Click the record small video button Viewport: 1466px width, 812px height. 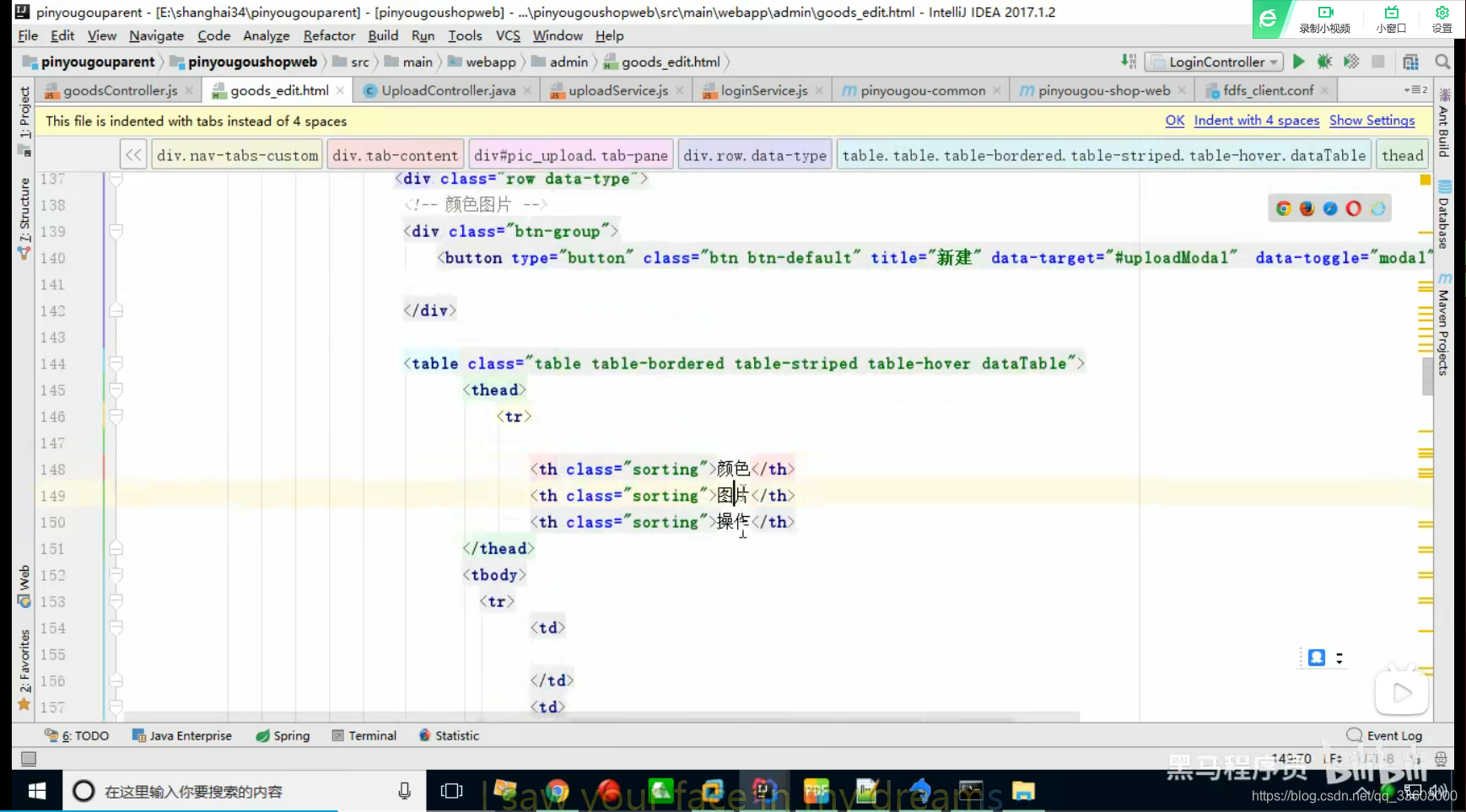coord(1324,19)
